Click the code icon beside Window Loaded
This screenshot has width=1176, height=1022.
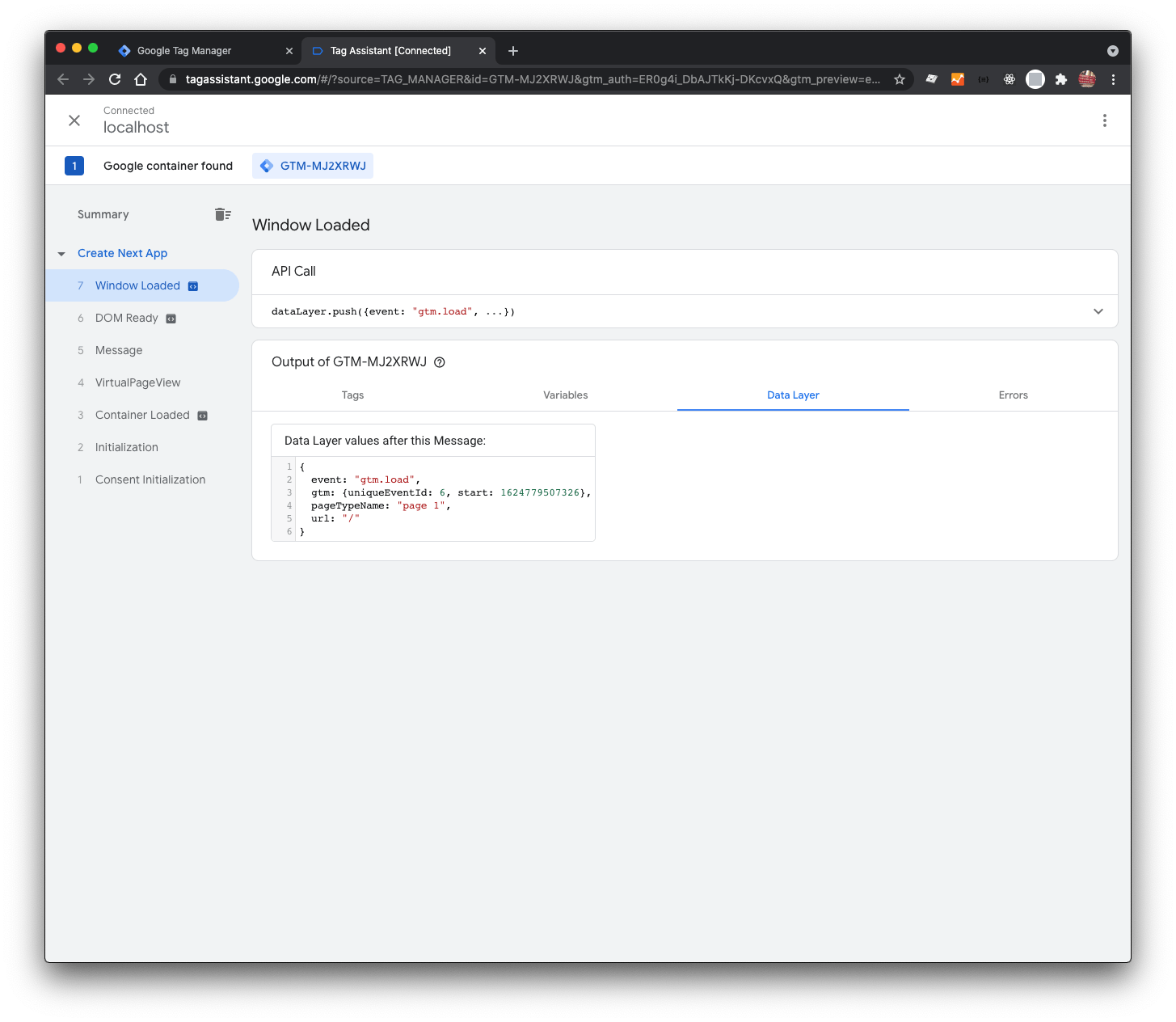[x=192, y=285]
